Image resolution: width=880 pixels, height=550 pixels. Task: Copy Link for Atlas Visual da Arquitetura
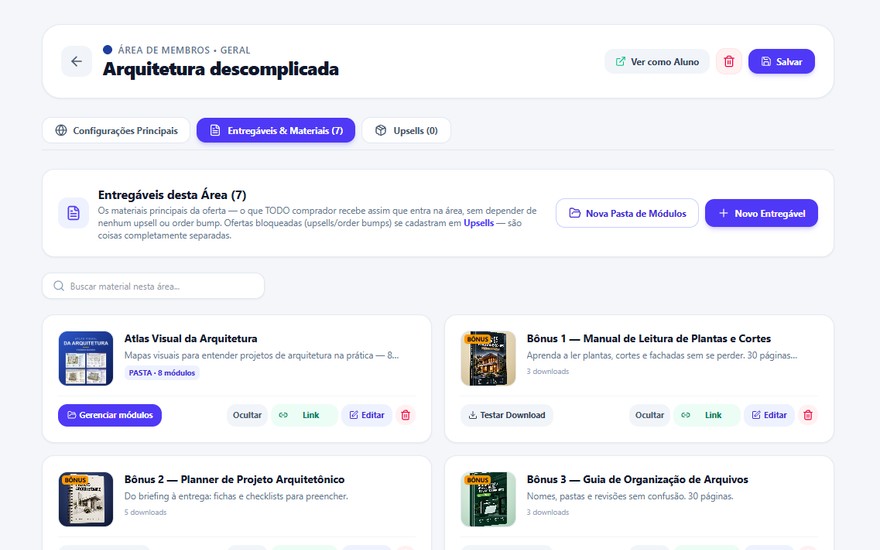click(304, 415)
